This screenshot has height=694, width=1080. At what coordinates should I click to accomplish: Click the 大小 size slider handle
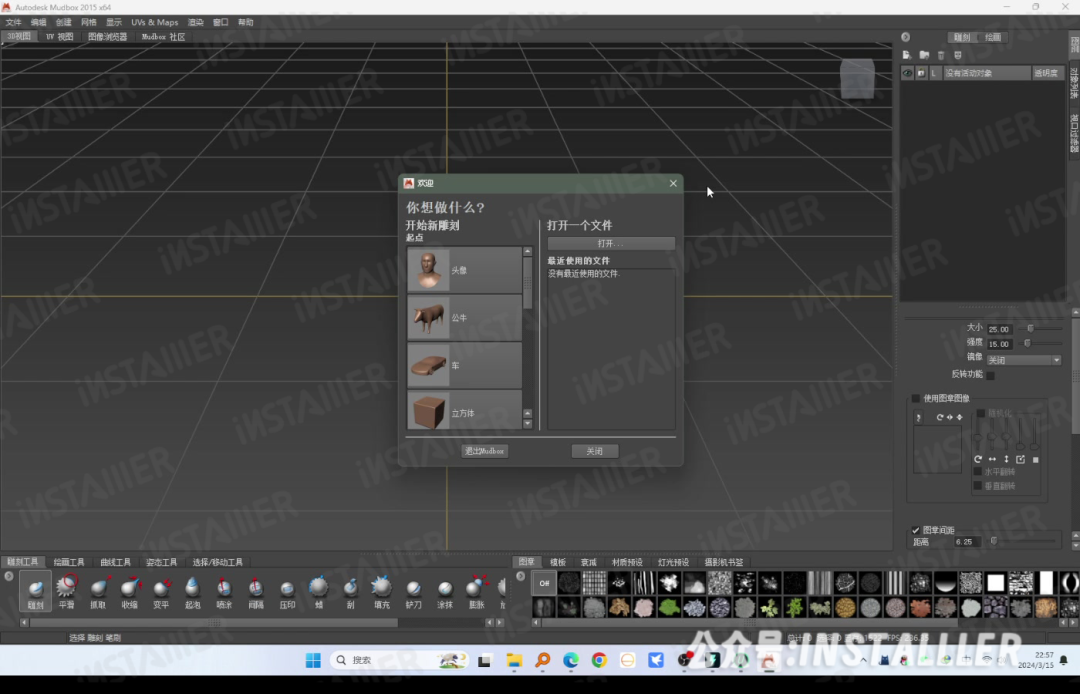(1030, 329)
